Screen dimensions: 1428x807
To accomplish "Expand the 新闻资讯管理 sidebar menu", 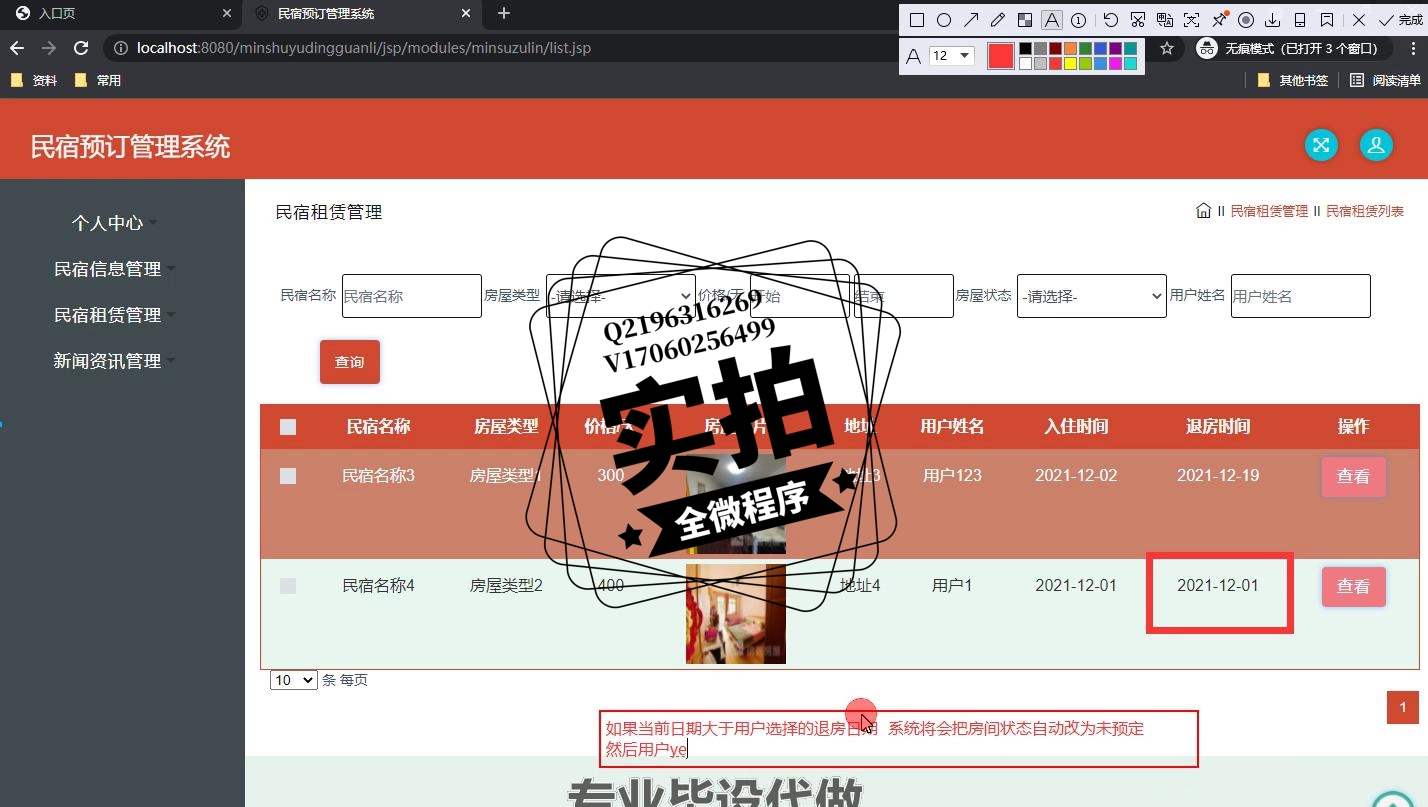I will pyautogui.click(x=114, y=361).
